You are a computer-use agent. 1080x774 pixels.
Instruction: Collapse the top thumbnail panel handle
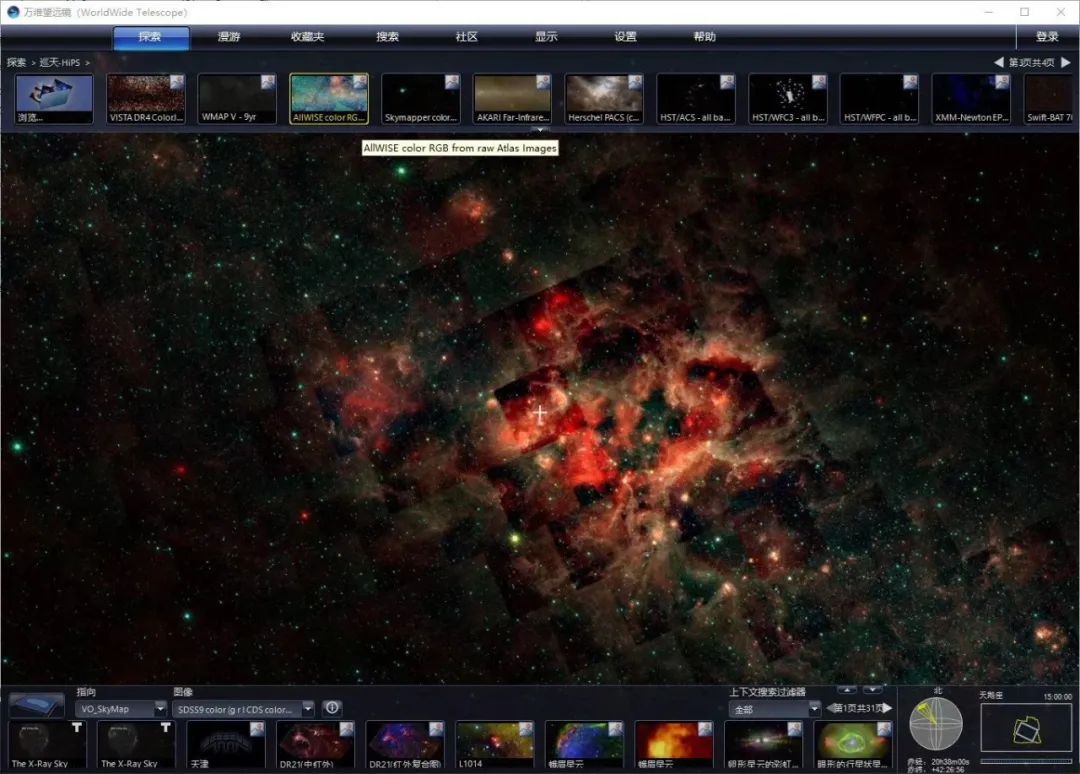[540, 130]
